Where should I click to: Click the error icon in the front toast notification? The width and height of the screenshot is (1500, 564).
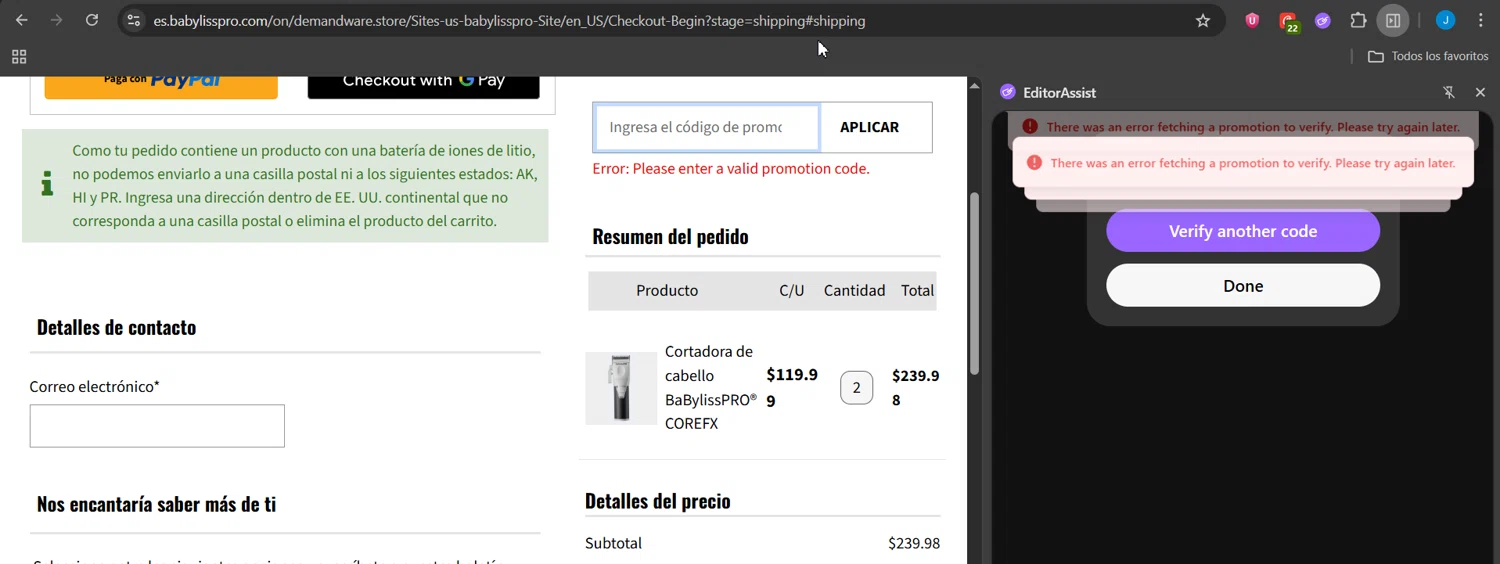pos(1035,163)
